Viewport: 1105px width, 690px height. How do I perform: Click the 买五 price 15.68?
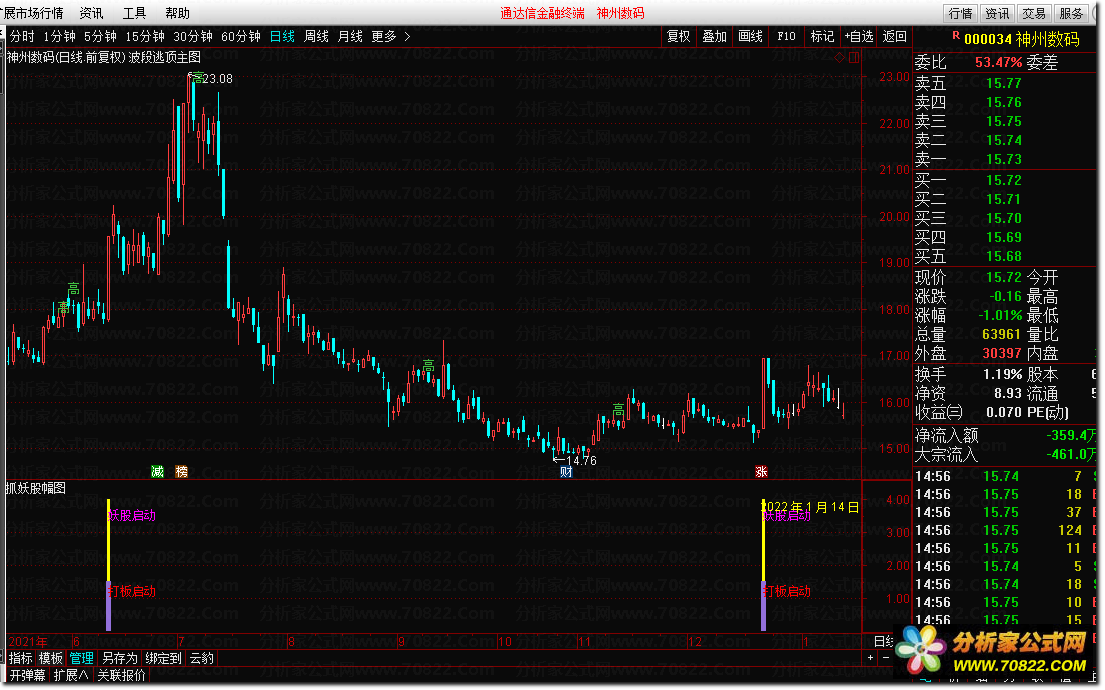1004,257
